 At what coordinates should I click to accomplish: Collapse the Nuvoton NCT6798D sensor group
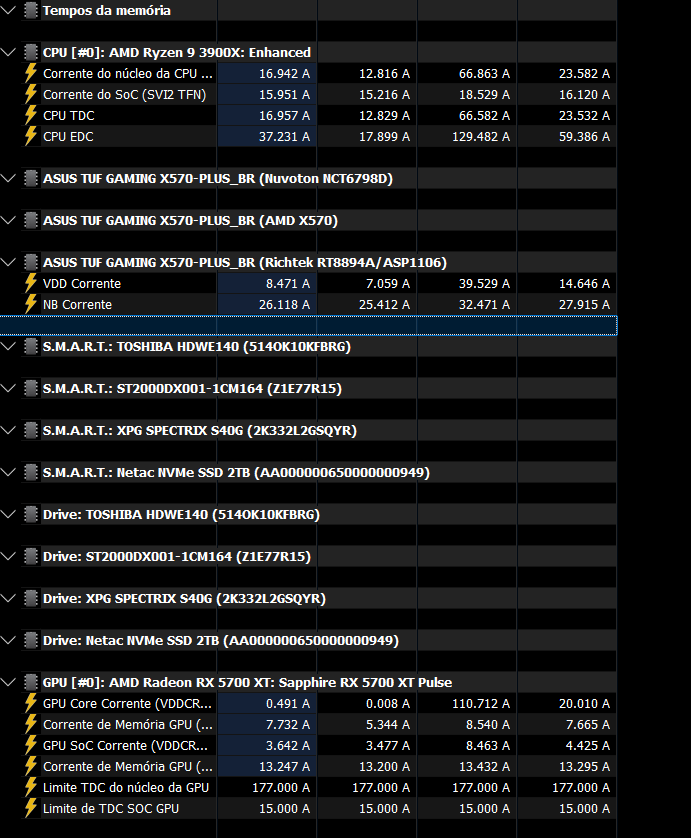click(x=8, y=179)
